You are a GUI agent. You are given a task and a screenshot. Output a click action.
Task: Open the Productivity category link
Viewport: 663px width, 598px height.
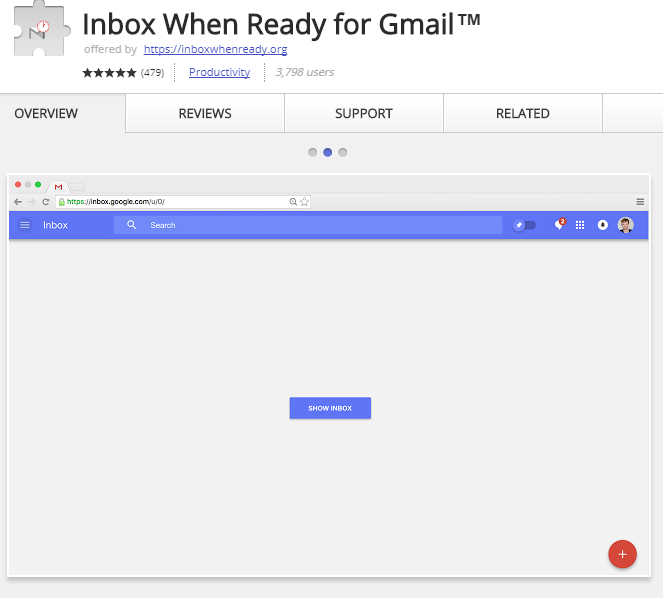click(219, 72)
